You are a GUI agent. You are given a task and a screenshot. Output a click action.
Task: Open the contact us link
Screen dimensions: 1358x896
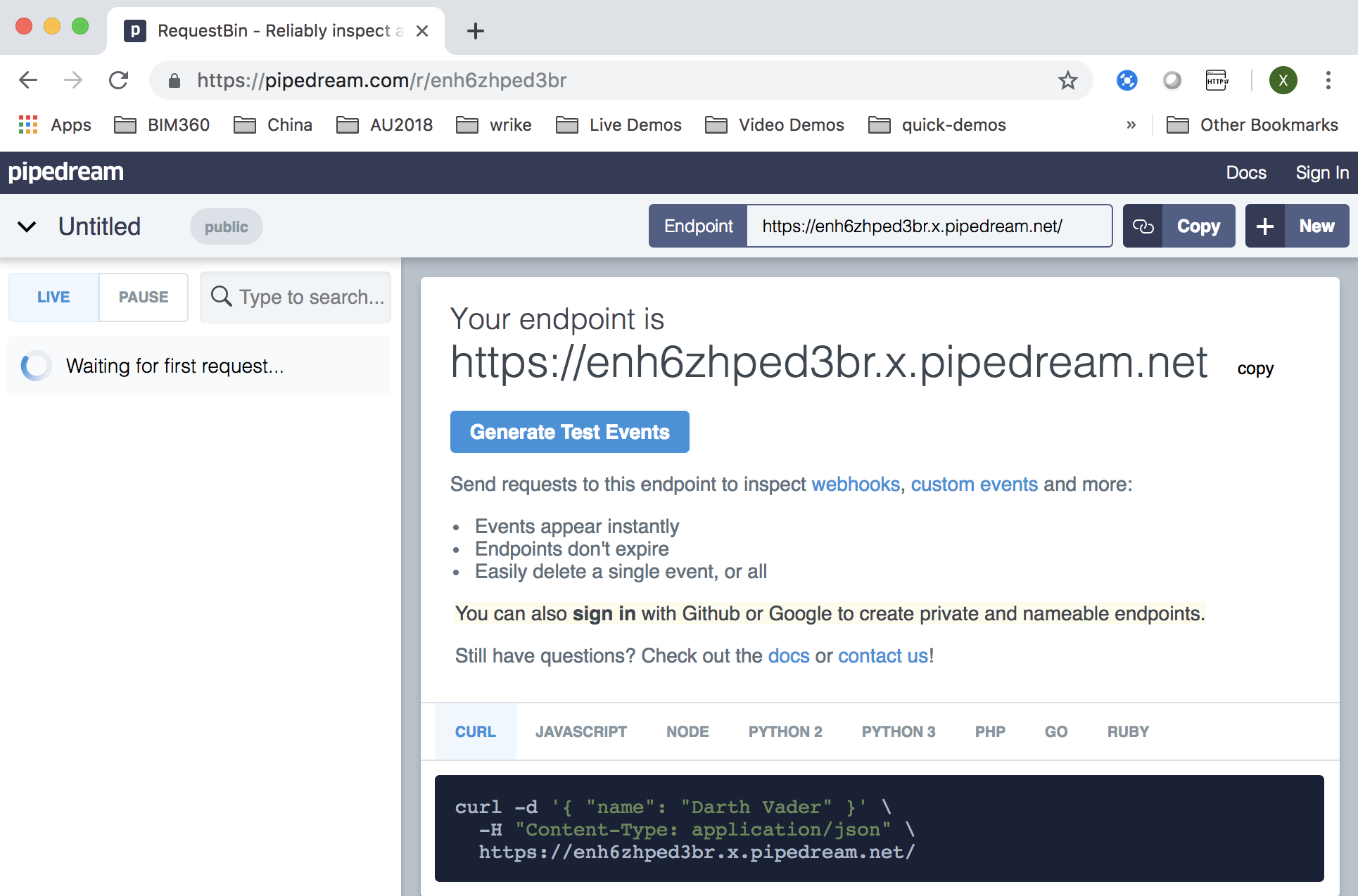pos(883,656)
